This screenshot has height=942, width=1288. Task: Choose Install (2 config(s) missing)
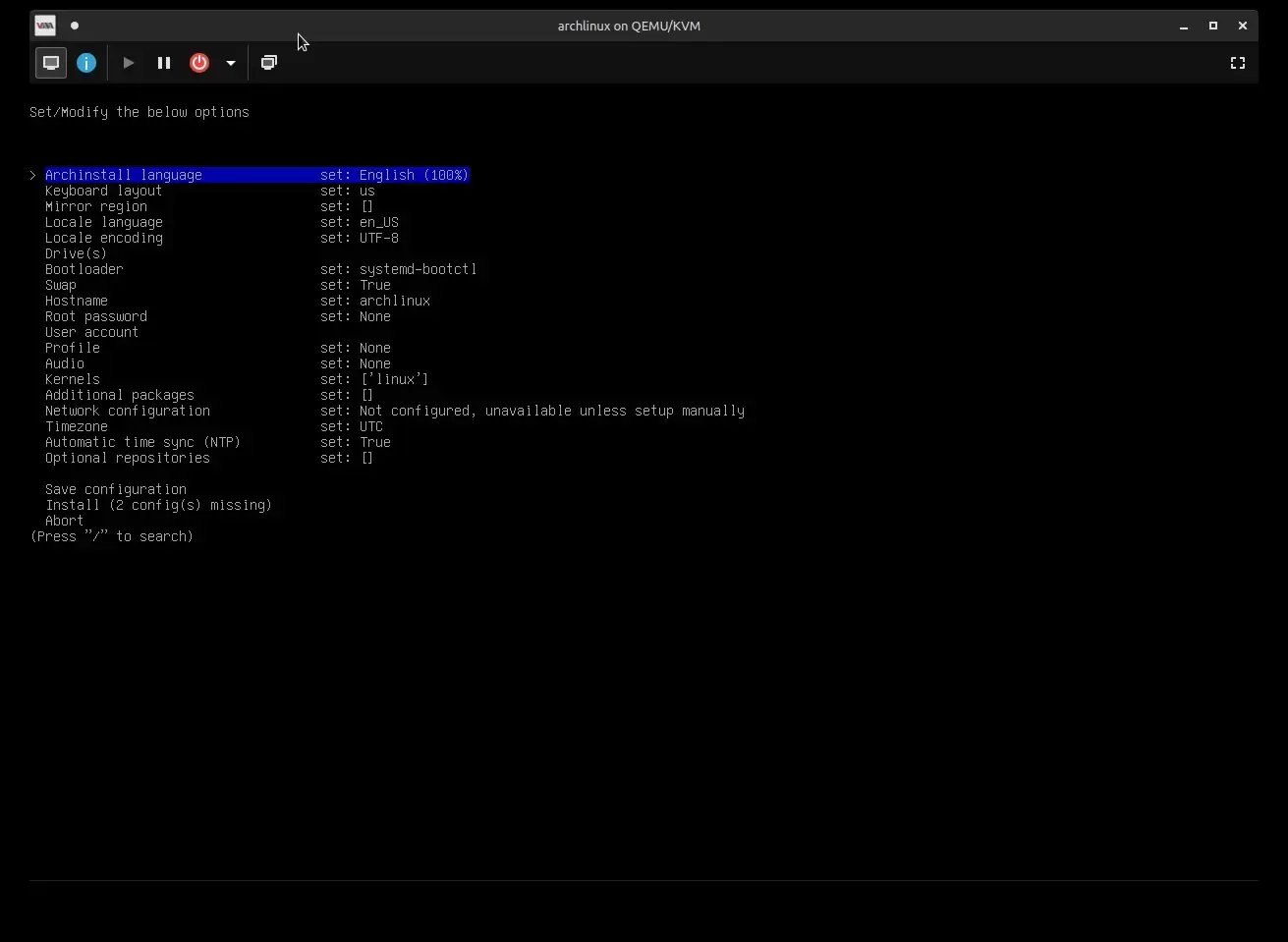158,505
